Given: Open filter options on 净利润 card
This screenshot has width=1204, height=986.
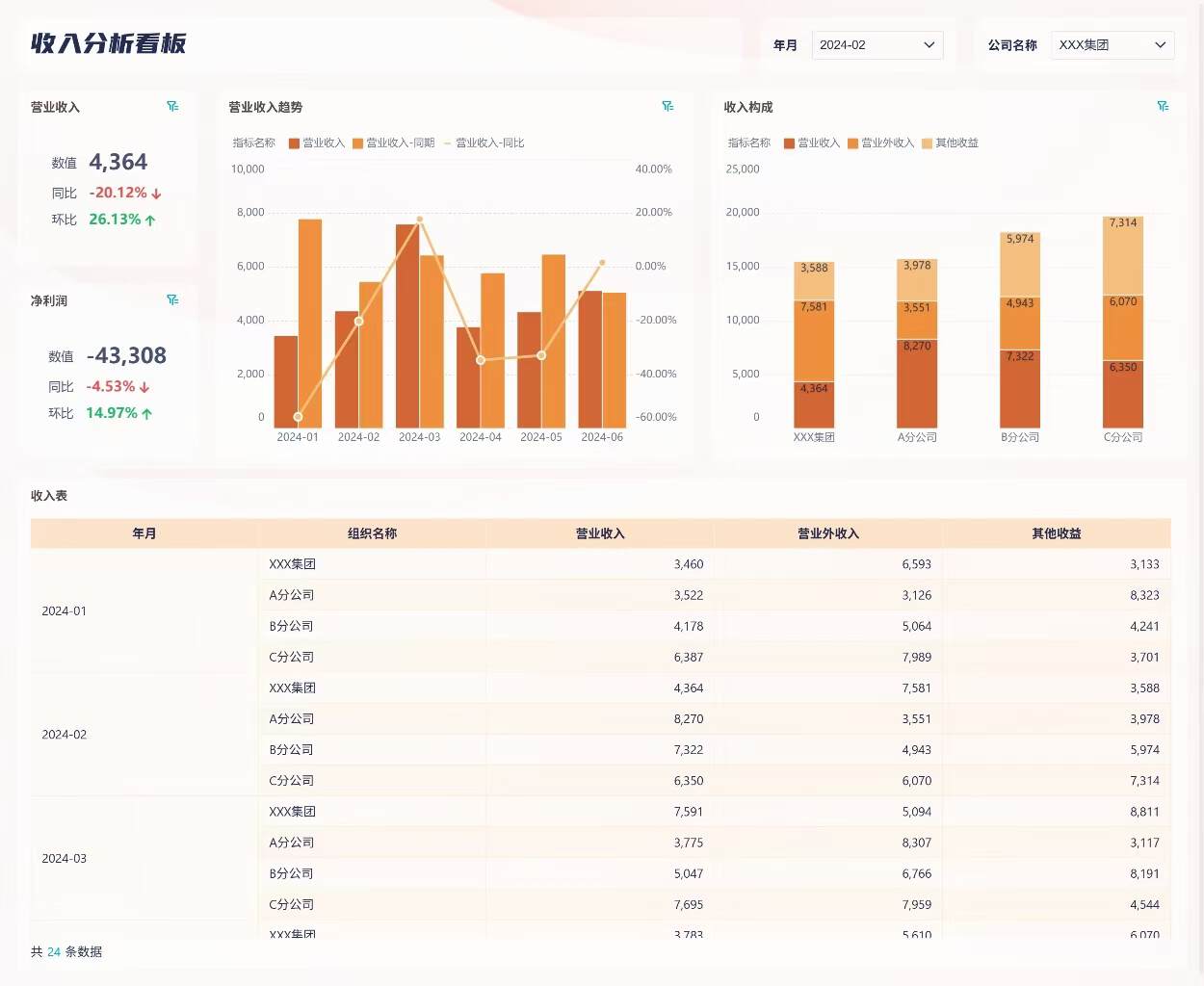Looking at the screenshot, I should click(172, 299).
